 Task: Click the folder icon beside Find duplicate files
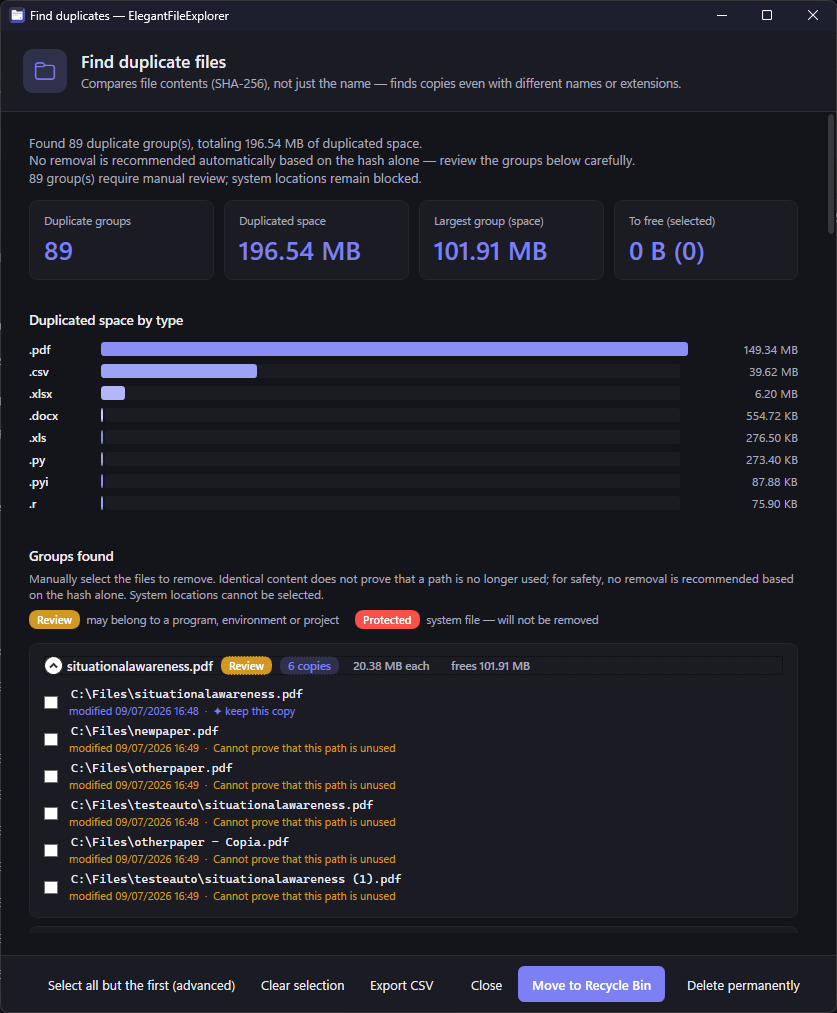pos(45,71)
